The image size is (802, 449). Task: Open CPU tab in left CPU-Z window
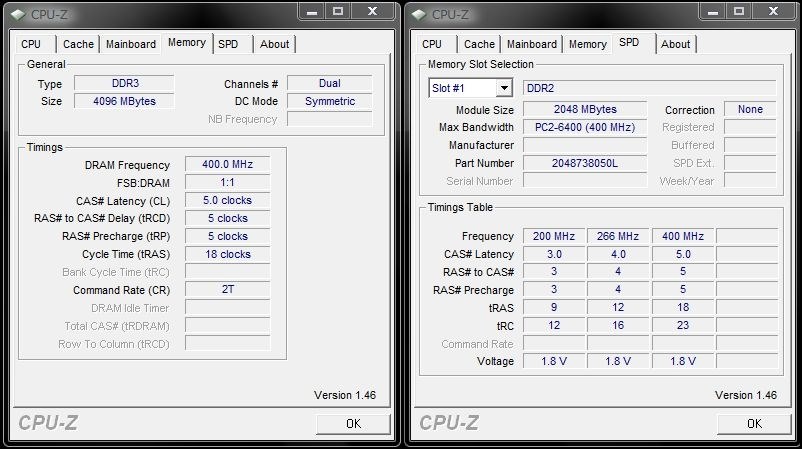32,44
